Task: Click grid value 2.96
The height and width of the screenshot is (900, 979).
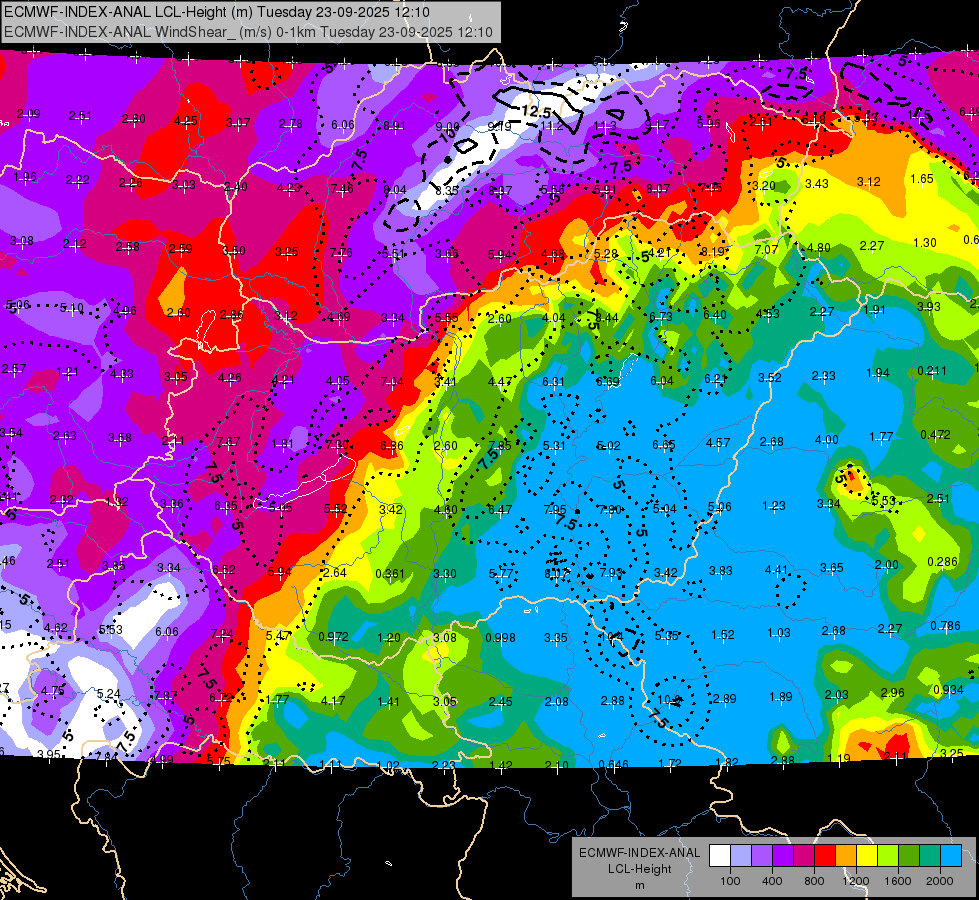Action: click(893, 692)
